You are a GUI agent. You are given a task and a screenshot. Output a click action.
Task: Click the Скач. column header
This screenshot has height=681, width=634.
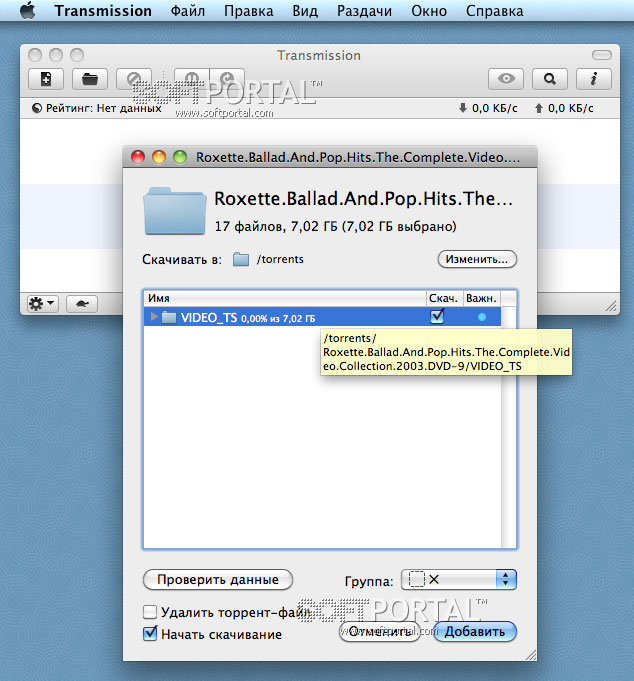[444, 298]
